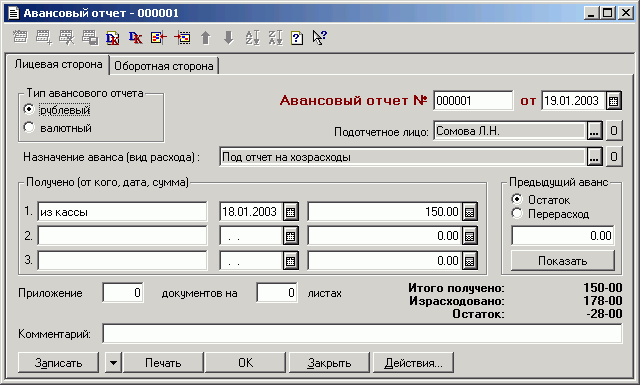Click the Комментарий text field
The height and width of the screenshot is (385, 640).
(362, 334)
